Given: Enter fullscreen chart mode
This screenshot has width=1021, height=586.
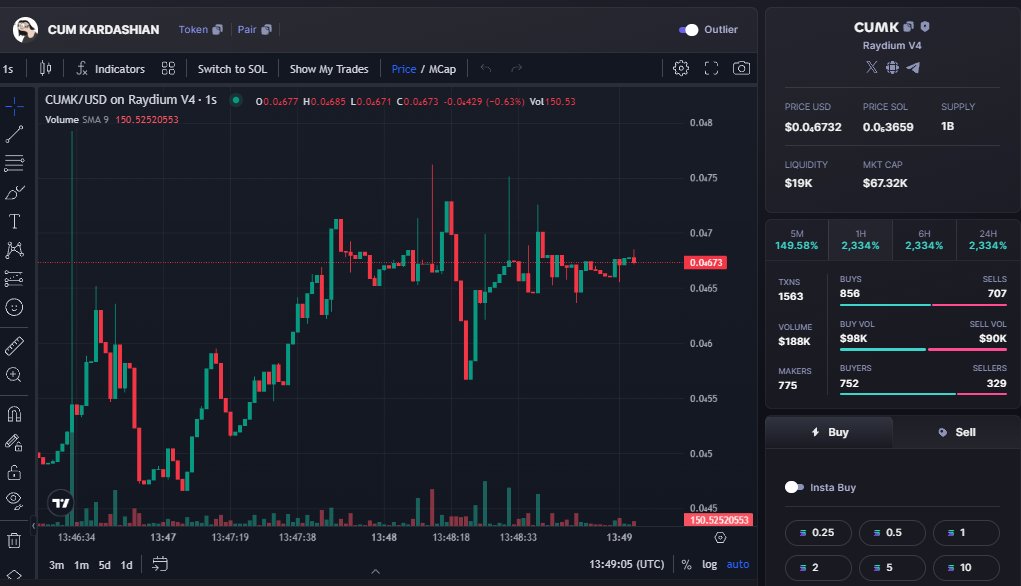Looking at the screenshot, I should point(711,68).
